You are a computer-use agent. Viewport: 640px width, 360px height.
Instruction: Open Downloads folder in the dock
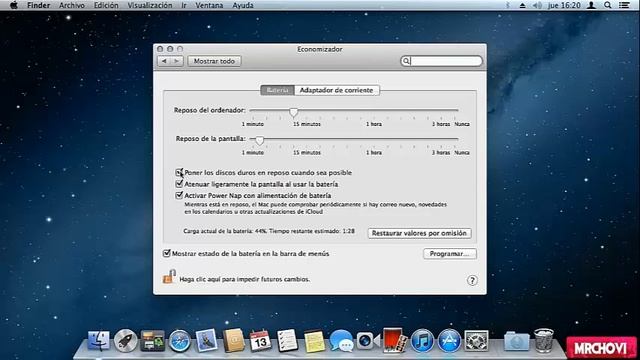coord(516,341)
